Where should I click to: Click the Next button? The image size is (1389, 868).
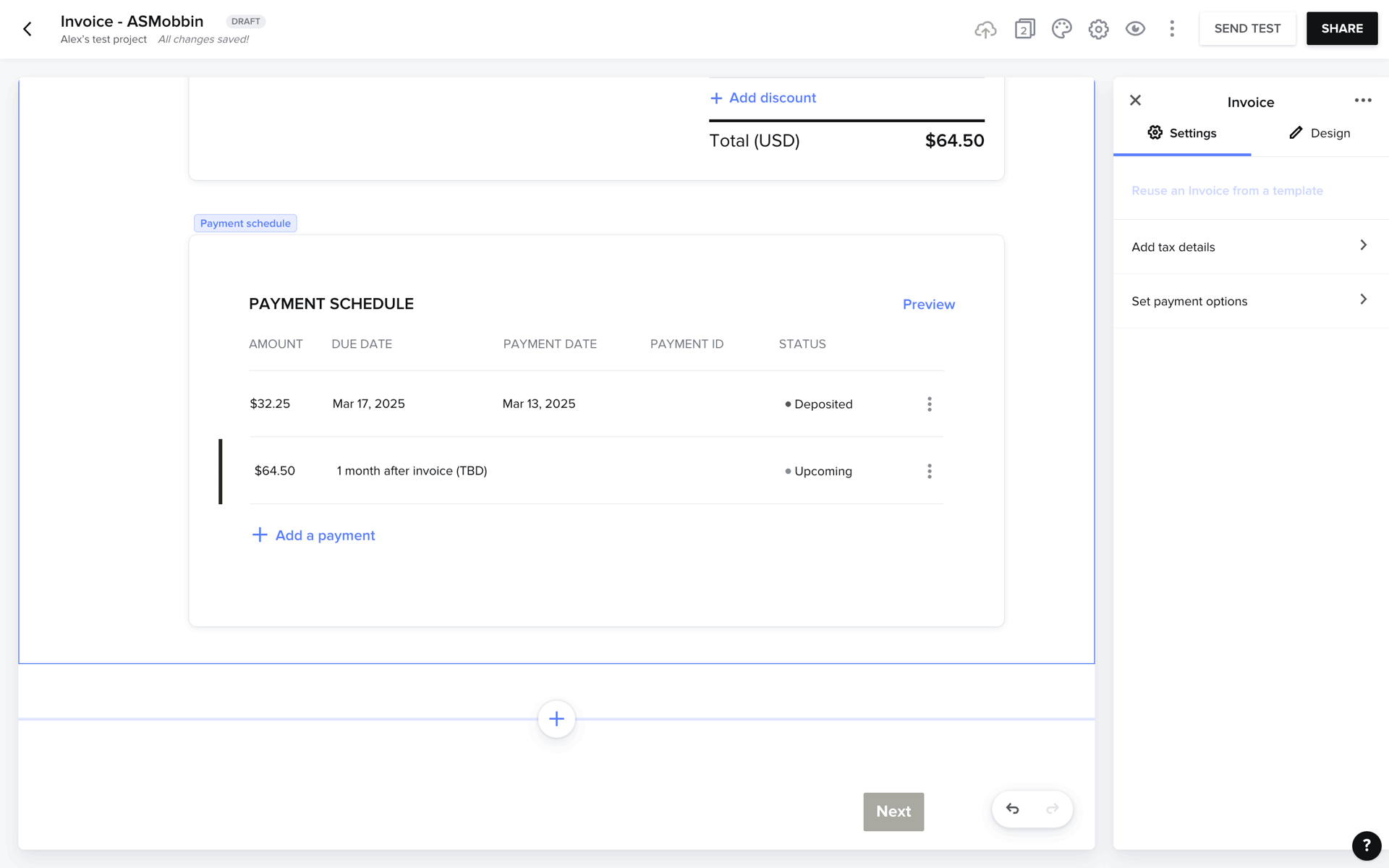coord(893,812)
